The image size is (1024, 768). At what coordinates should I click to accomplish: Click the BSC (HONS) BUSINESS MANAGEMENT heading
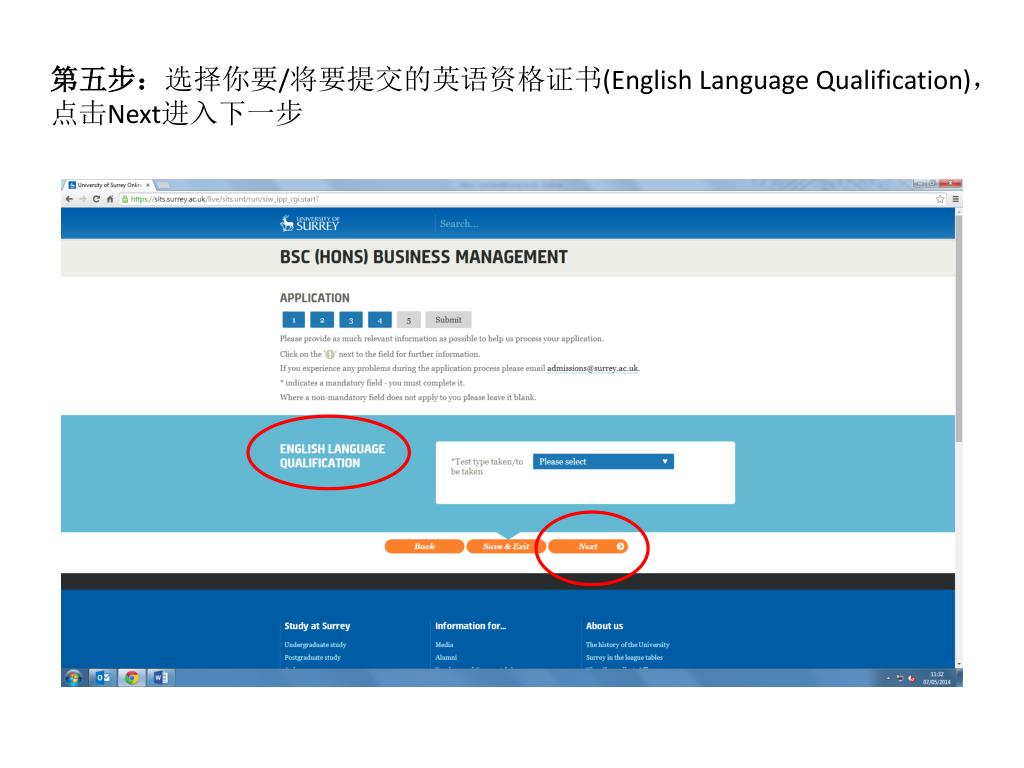click(x=424, y=257)
